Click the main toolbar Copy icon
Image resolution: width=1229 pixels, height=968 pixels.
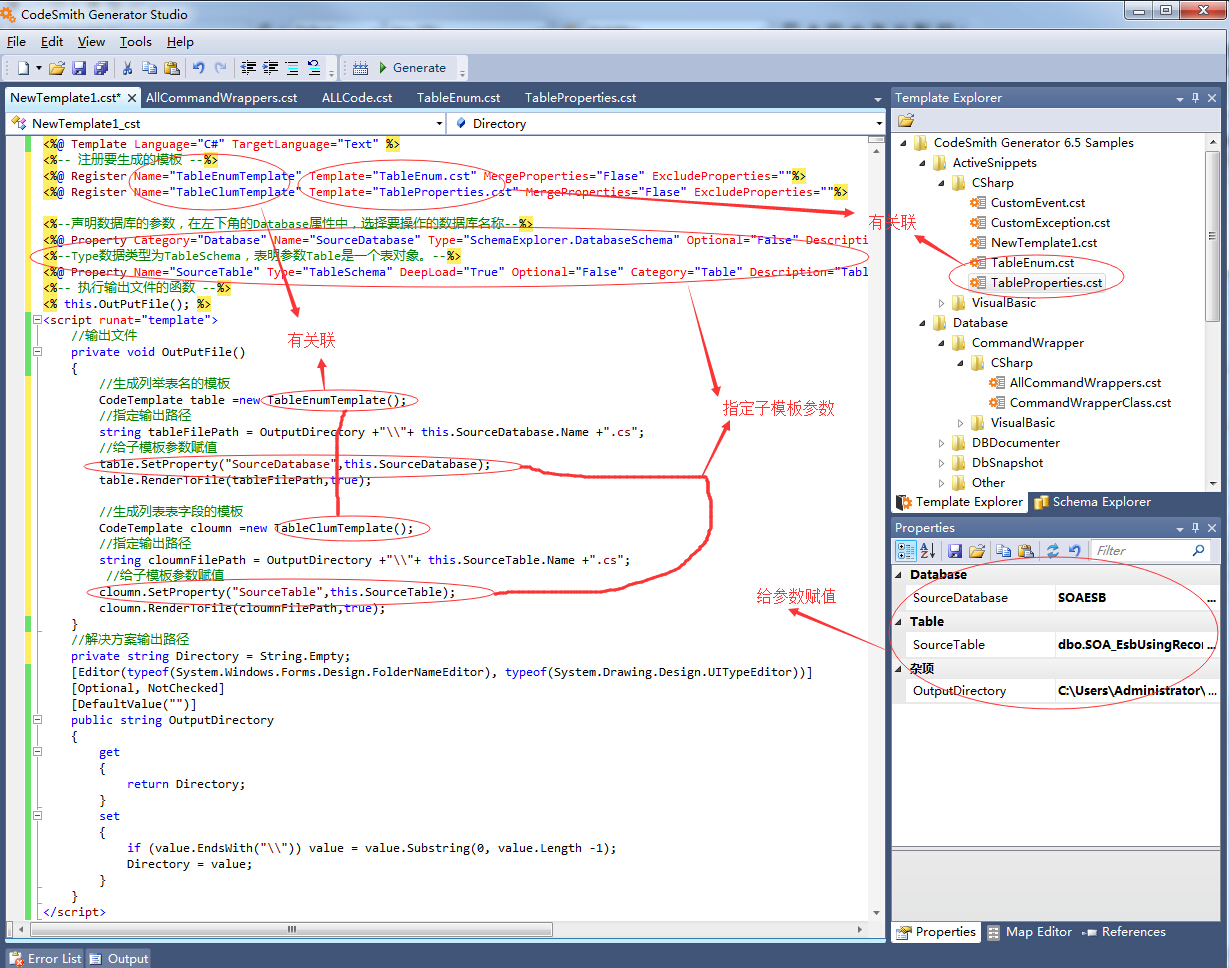point(150,68)
